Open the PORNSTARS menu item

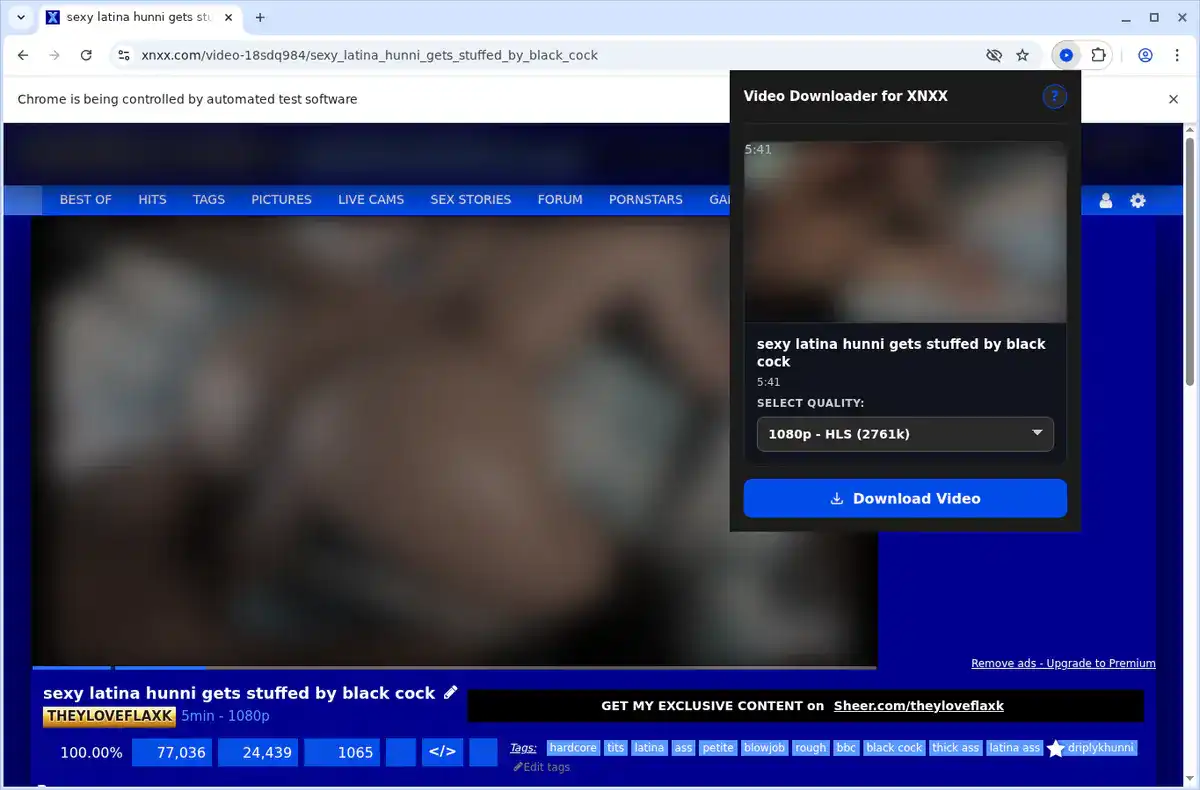646,200
